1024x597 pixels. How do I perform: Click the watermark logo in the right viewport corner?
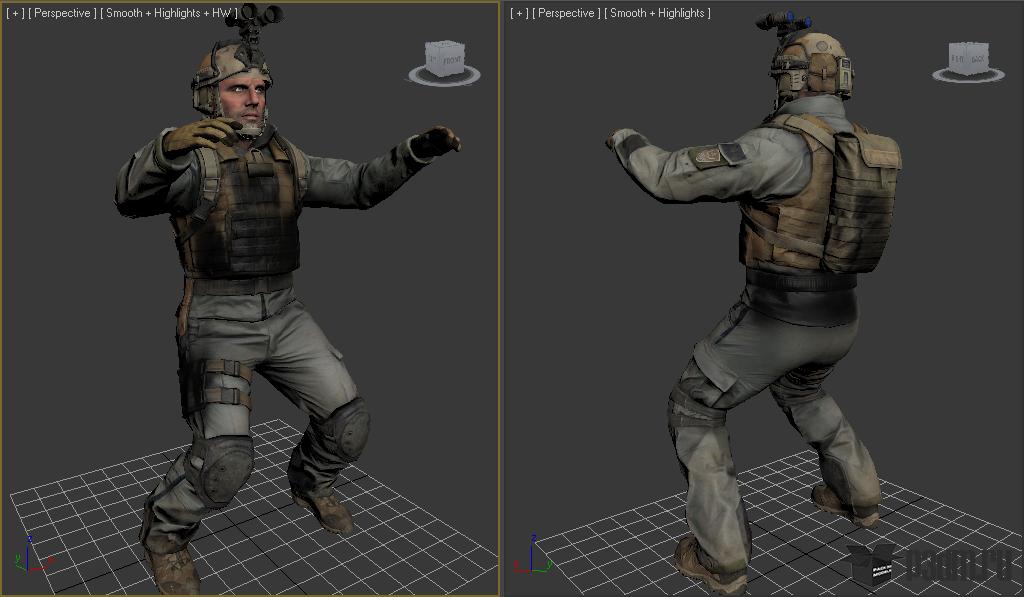(x=927, y=564)
